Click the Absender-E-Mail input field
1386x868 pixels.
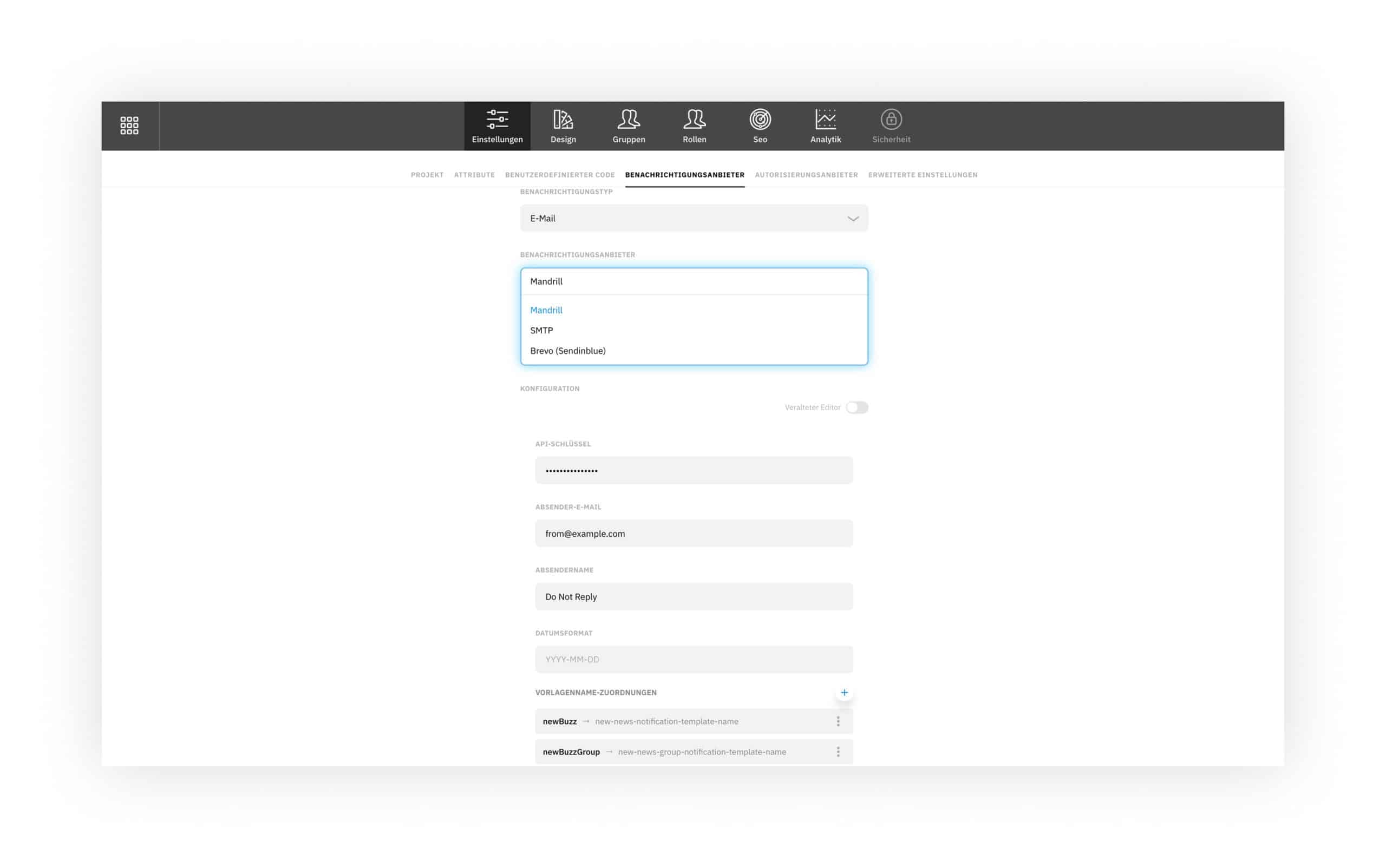(694, 534)
